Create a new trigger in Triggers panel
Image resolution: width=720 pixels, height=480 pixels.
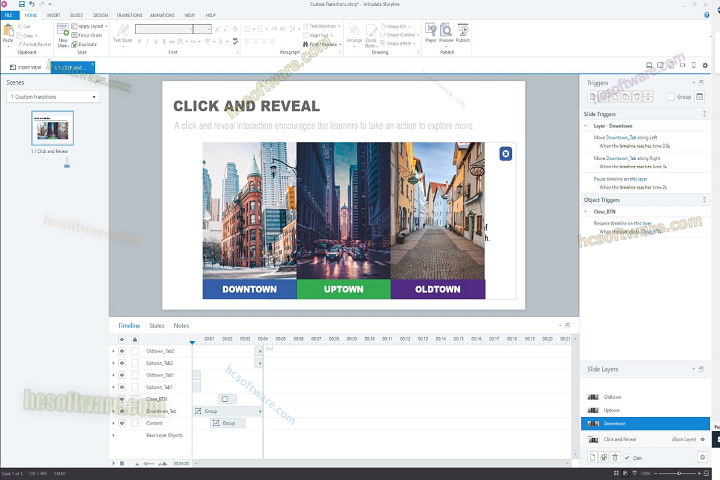[592, 96]
